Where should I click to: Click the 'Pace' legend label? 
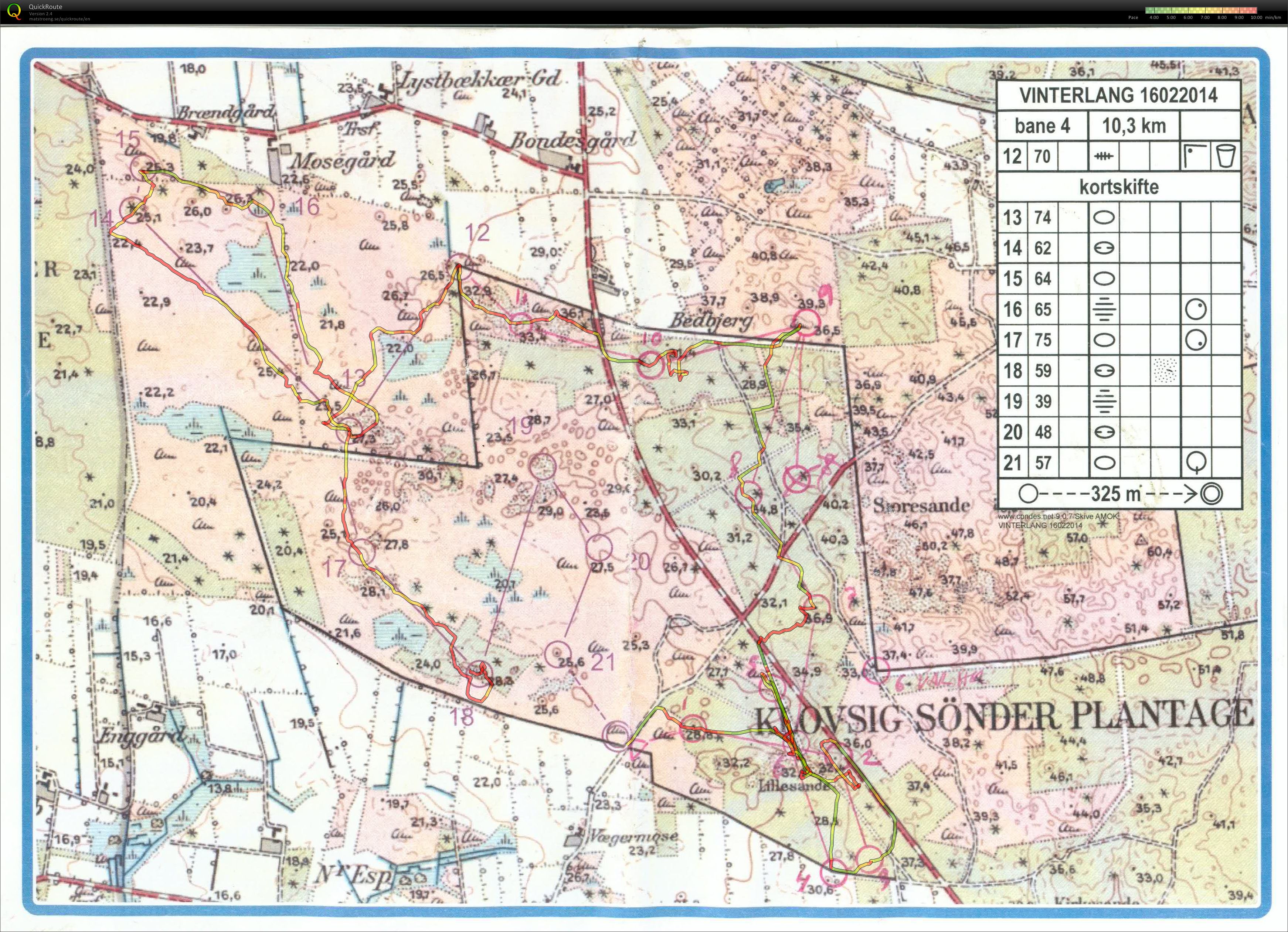click(1133, 18)
